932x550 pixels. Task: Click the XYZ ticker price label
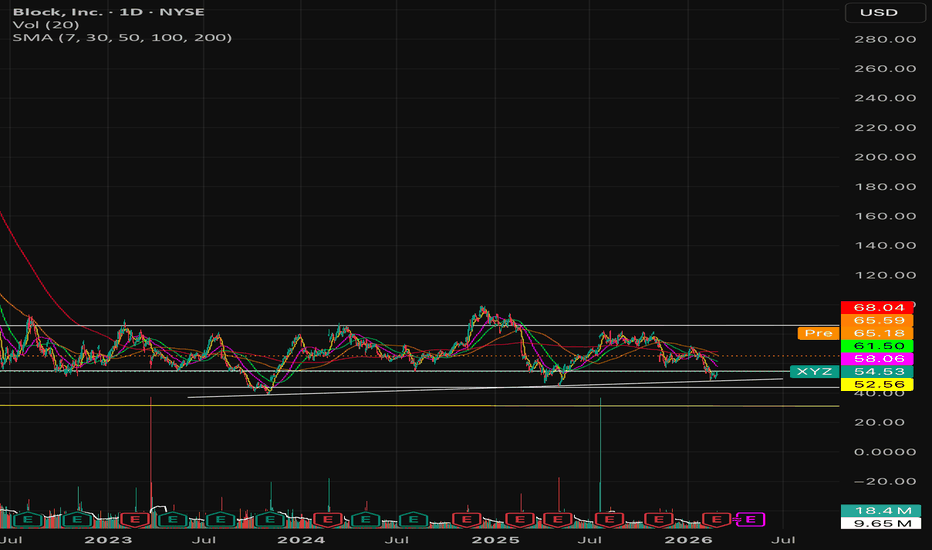[x=814, y=372]
